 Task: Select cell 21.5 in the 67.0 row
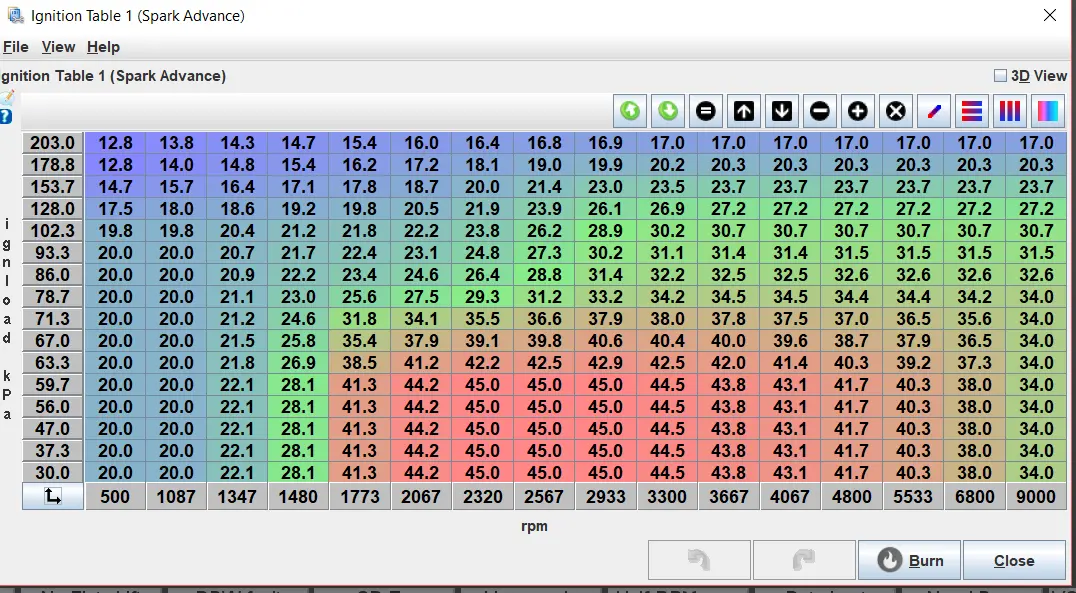pyautogui.click(x=237, y=340)
